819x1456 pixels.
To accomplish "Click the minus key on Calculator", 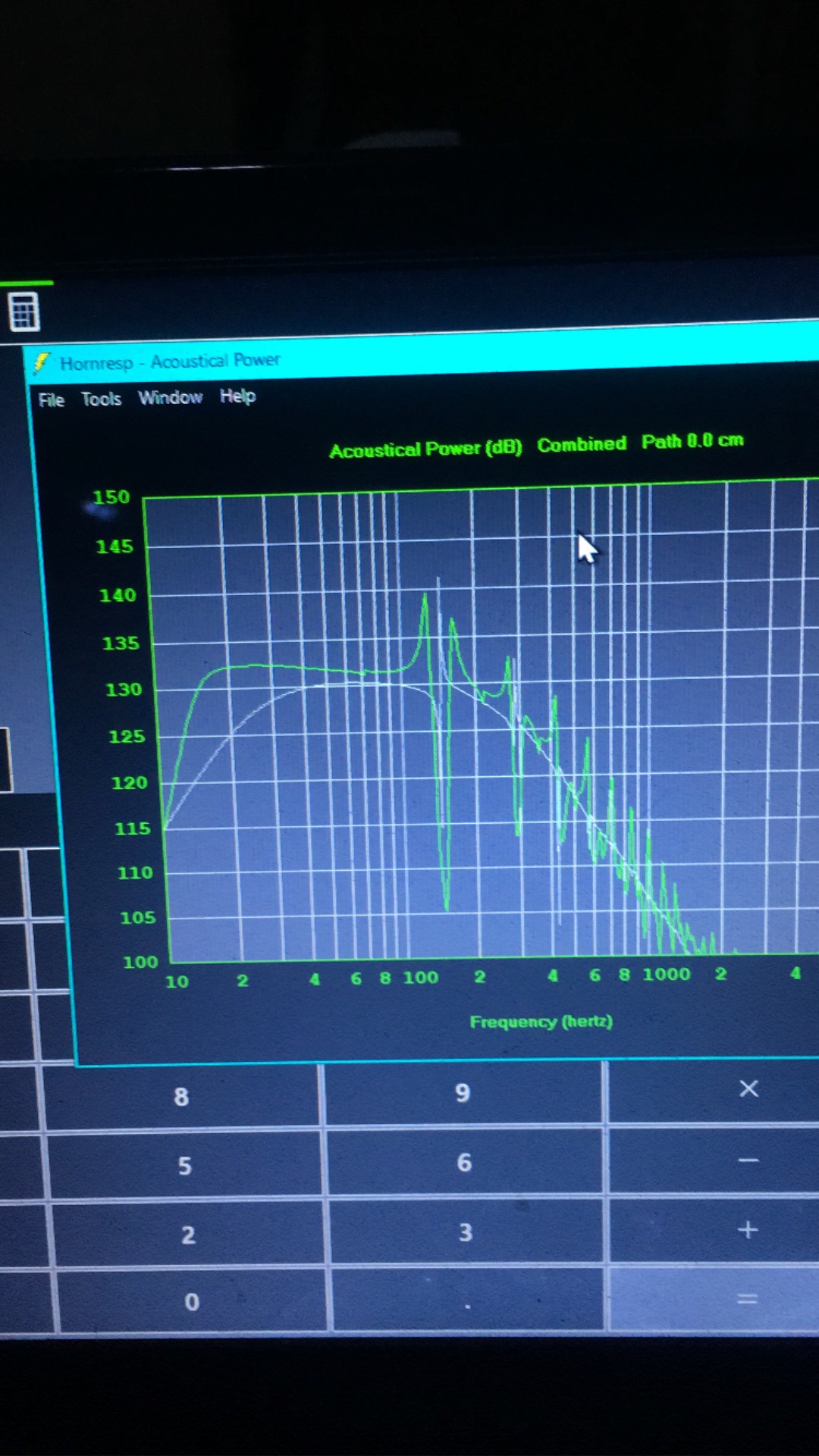I will 748,1160.
